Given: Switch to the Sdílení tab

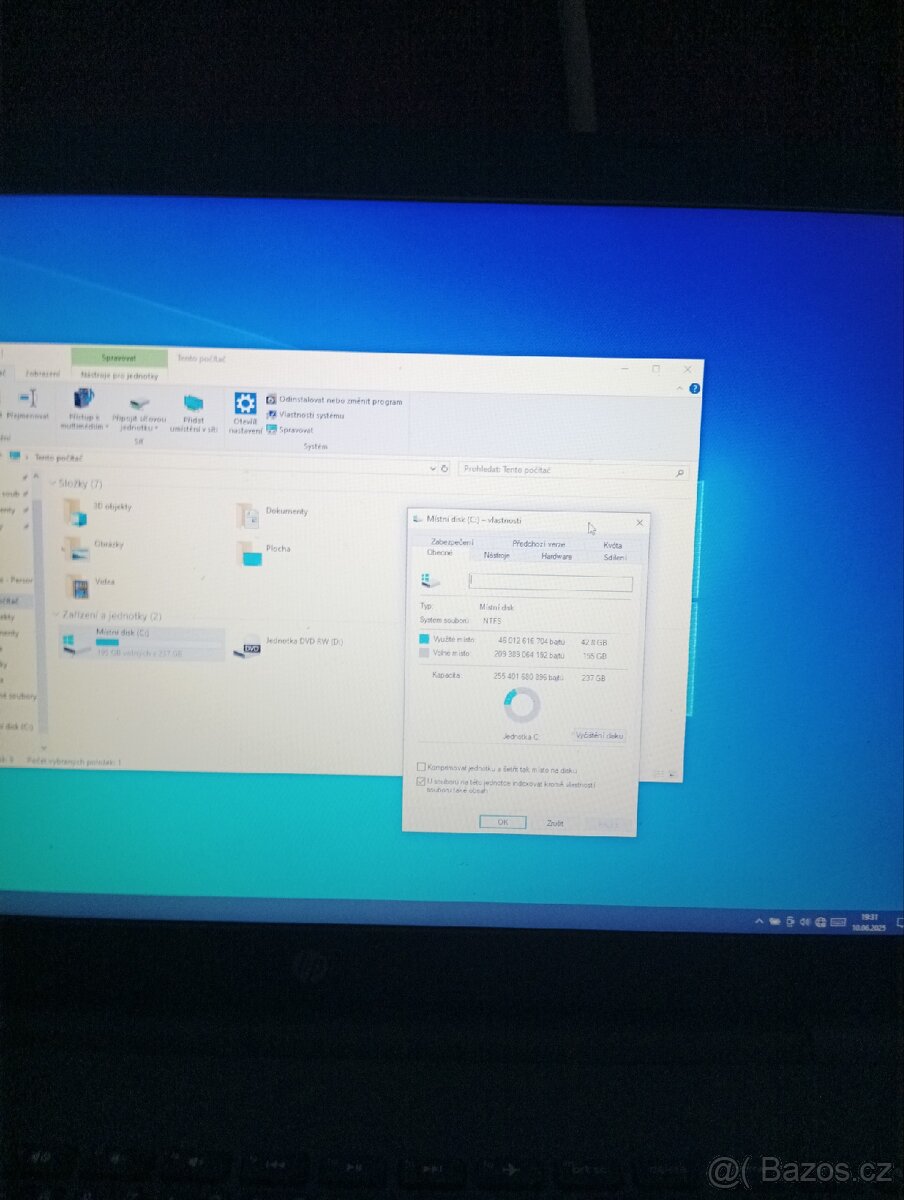Looking at the screenshot, I should tap(614, 557).
